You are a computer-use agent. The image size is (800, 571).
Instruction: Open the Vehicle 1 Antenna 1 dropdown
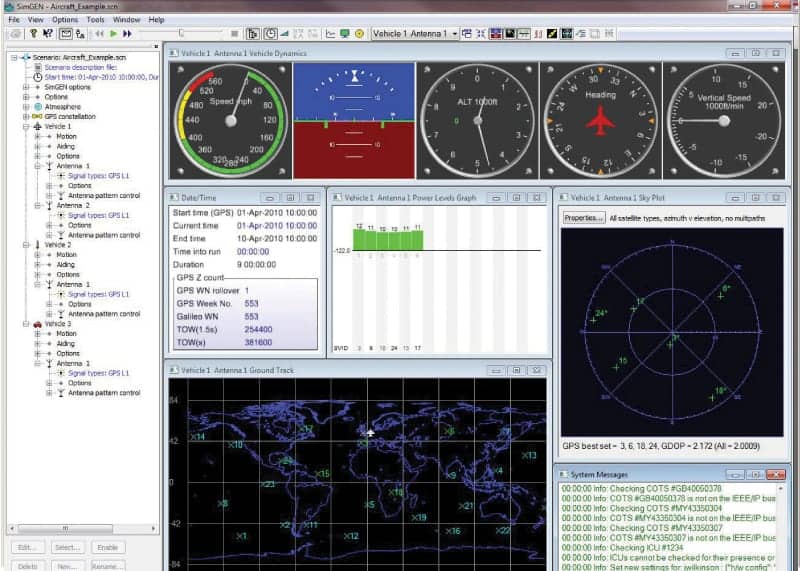click(415, 34)
